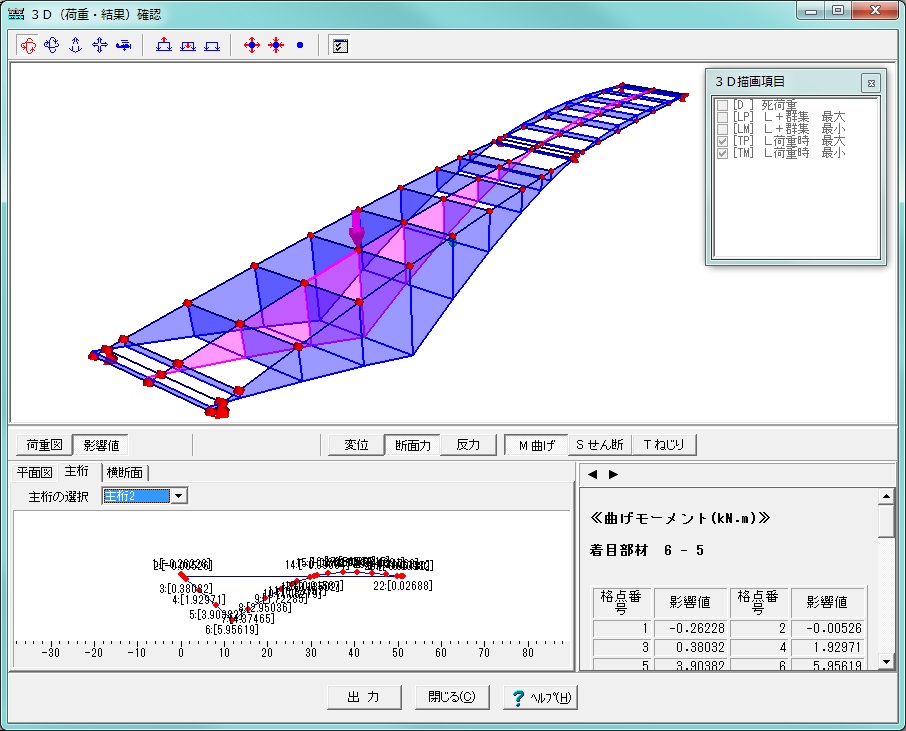Click the scale-up icon with the red up arrow

164,45
